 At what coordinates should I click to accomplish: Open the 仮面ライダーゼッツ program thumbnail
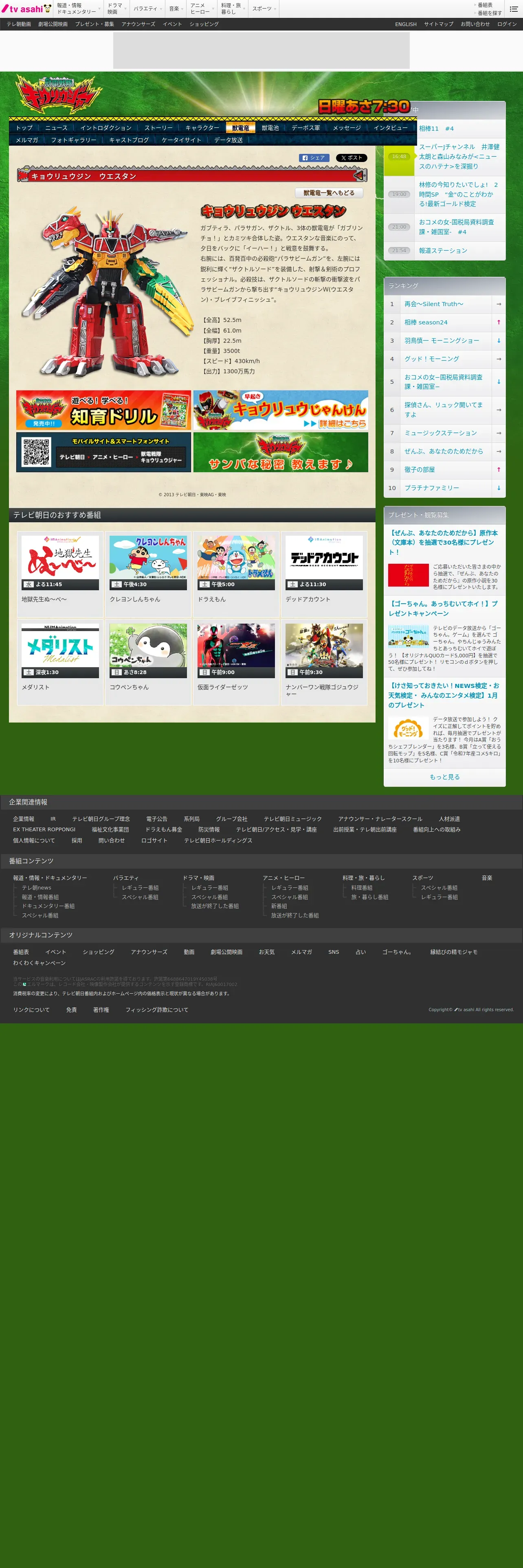pos(236,651)
